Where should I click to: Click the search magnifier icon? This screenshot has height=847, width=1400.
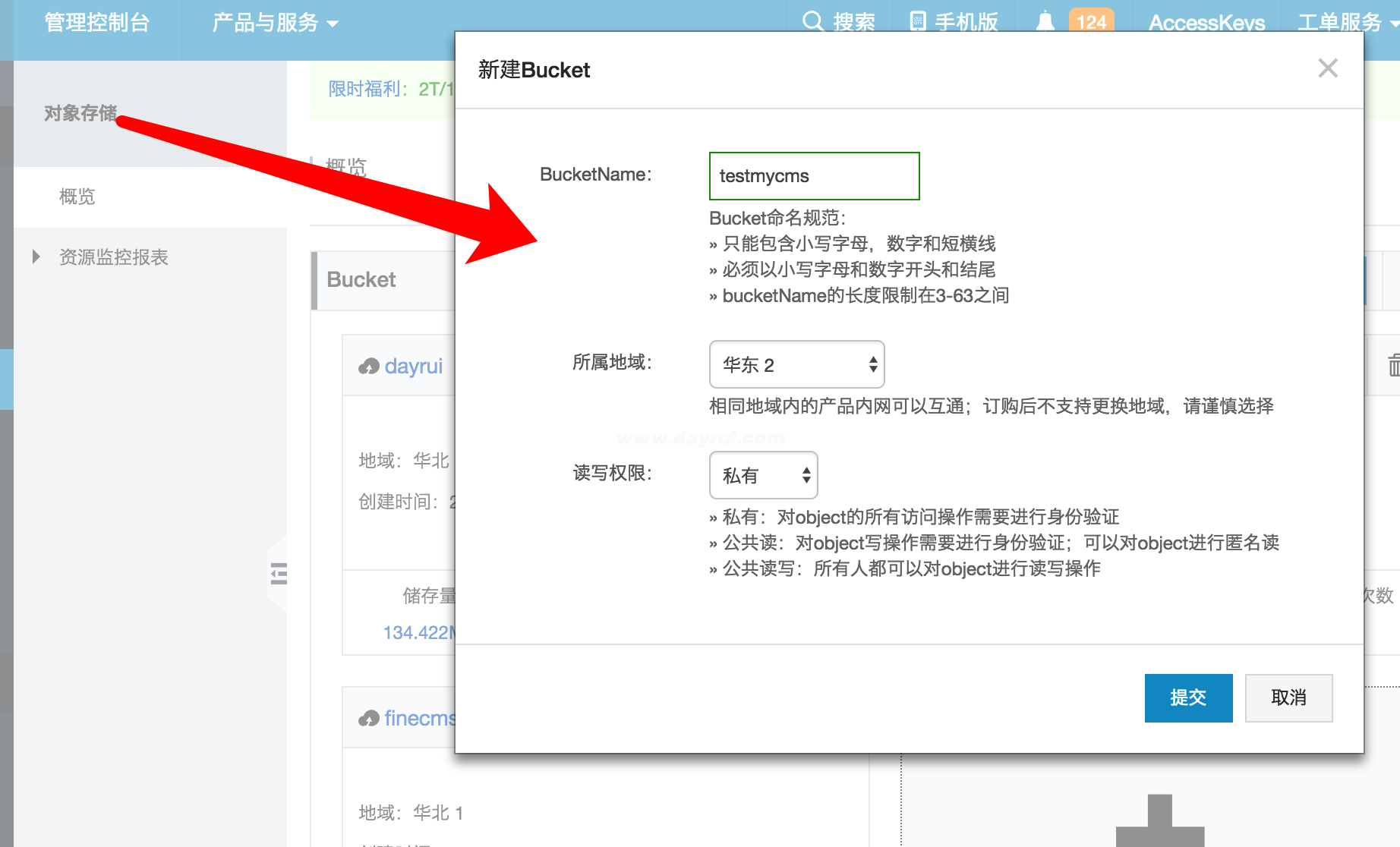coord(812,21)
